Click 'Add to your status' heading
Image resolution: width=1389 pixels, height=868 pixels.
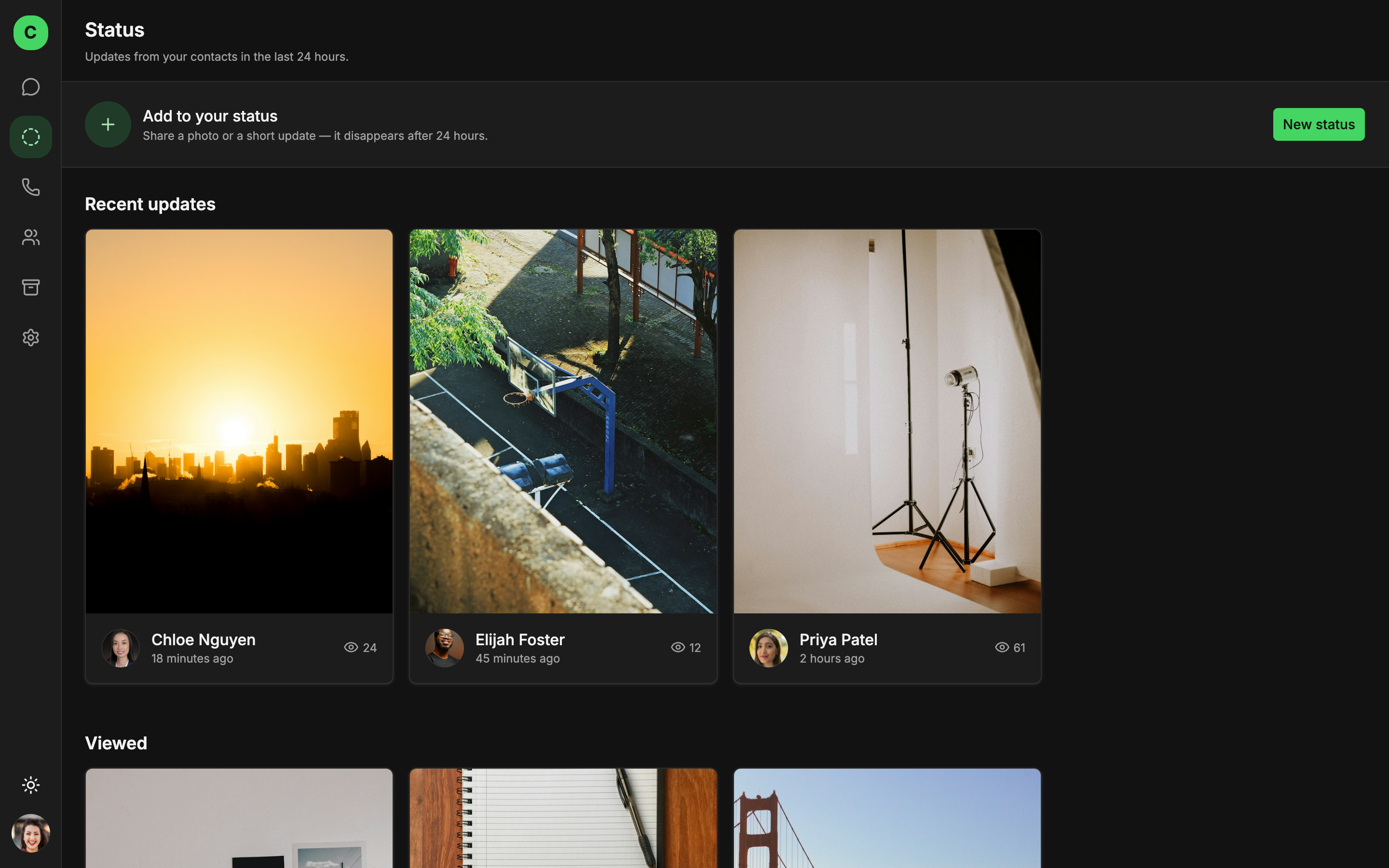[210, 116]
